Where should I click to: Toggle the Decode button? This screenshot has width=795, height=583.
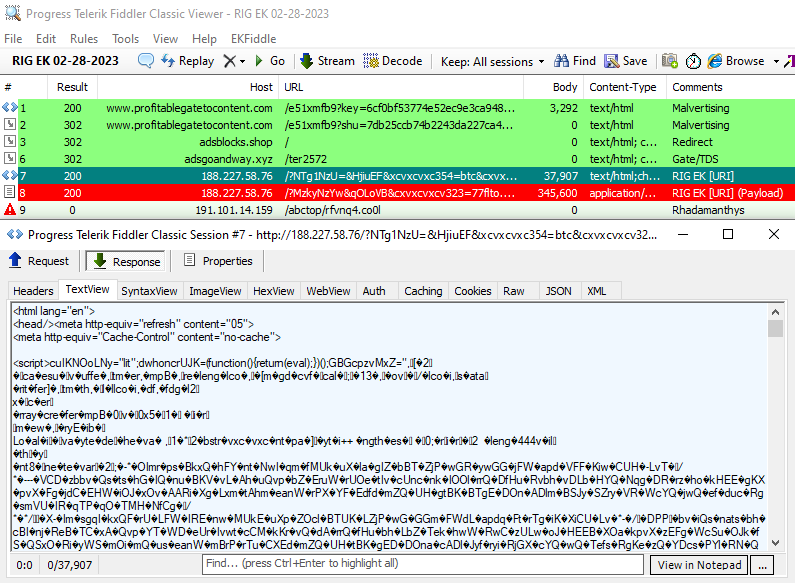393,61
